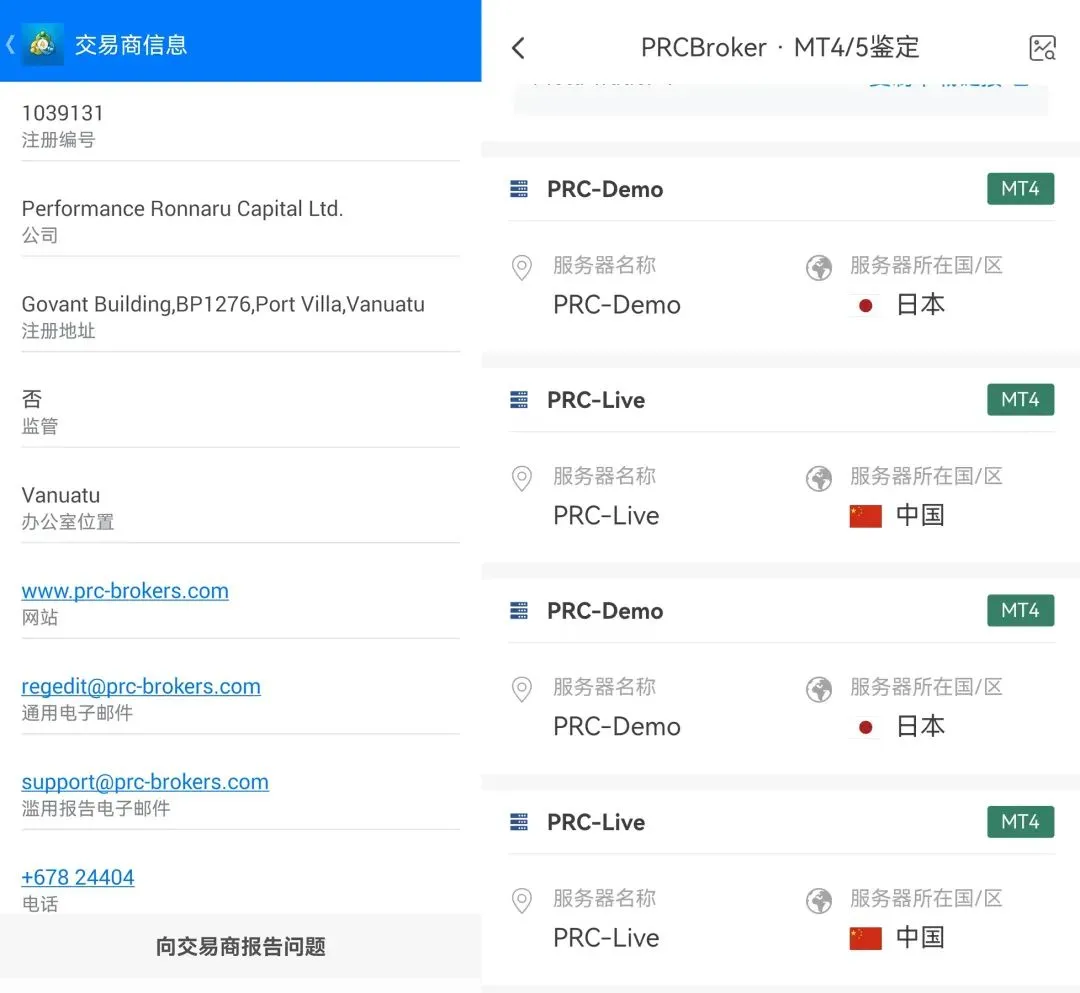Click location pin icon in first PRC-Live card
1080x993 pixels.
click(x=521, y=478)
